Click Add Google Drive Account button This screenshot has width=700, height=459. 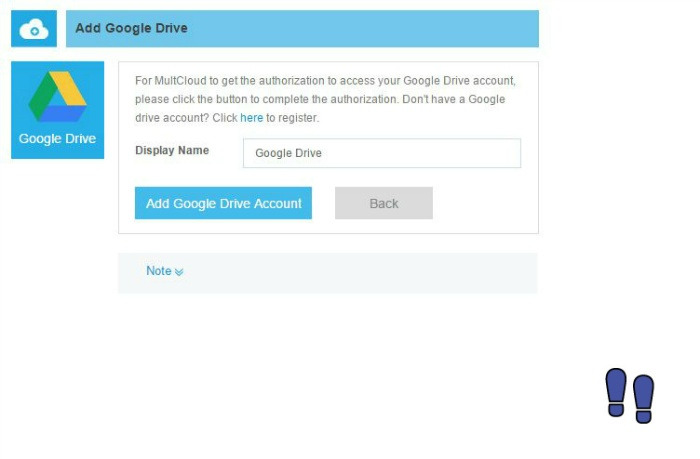(x=223, y=203)
